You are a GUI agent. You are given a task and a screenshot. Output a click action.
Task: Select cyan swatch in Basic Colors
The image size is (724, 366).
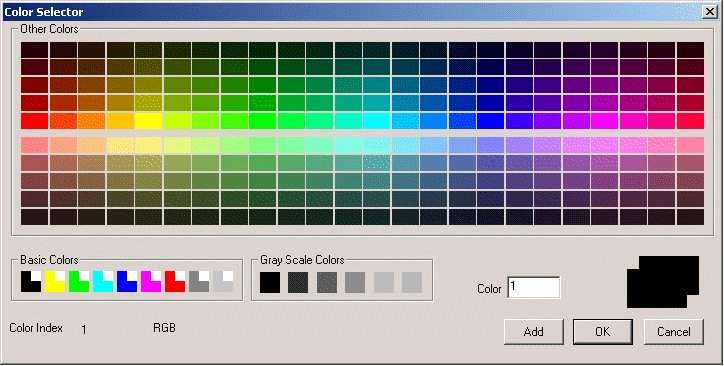103,282
